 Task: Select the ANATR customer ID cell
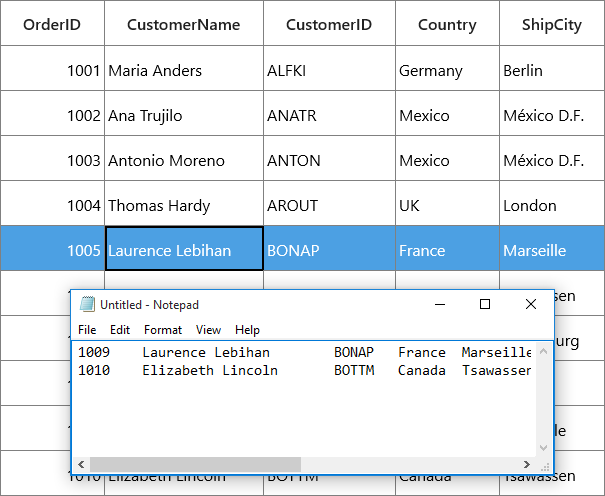click(x=329, y=115)
